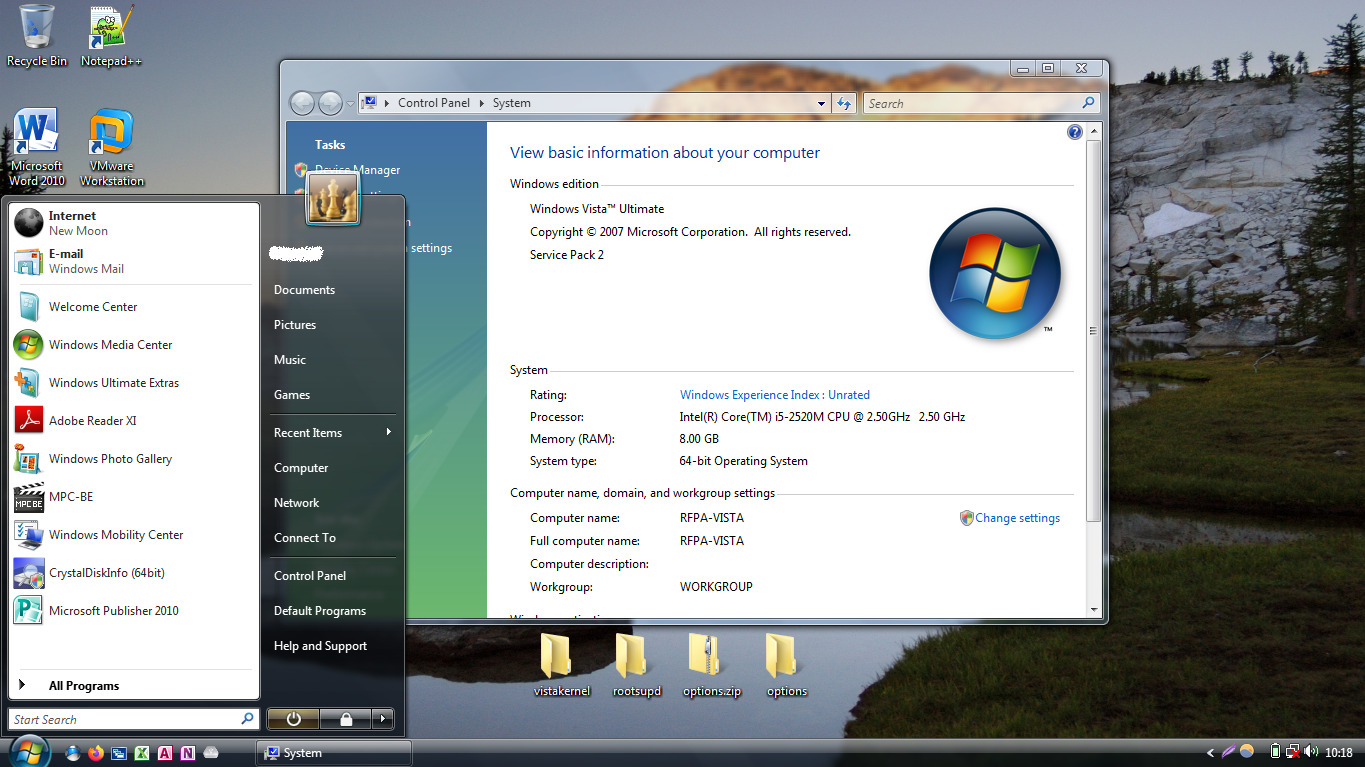Screen dimensions: 1365x767
Task: Open the address bar history dropdown
Action: click(x=821, y=103)
